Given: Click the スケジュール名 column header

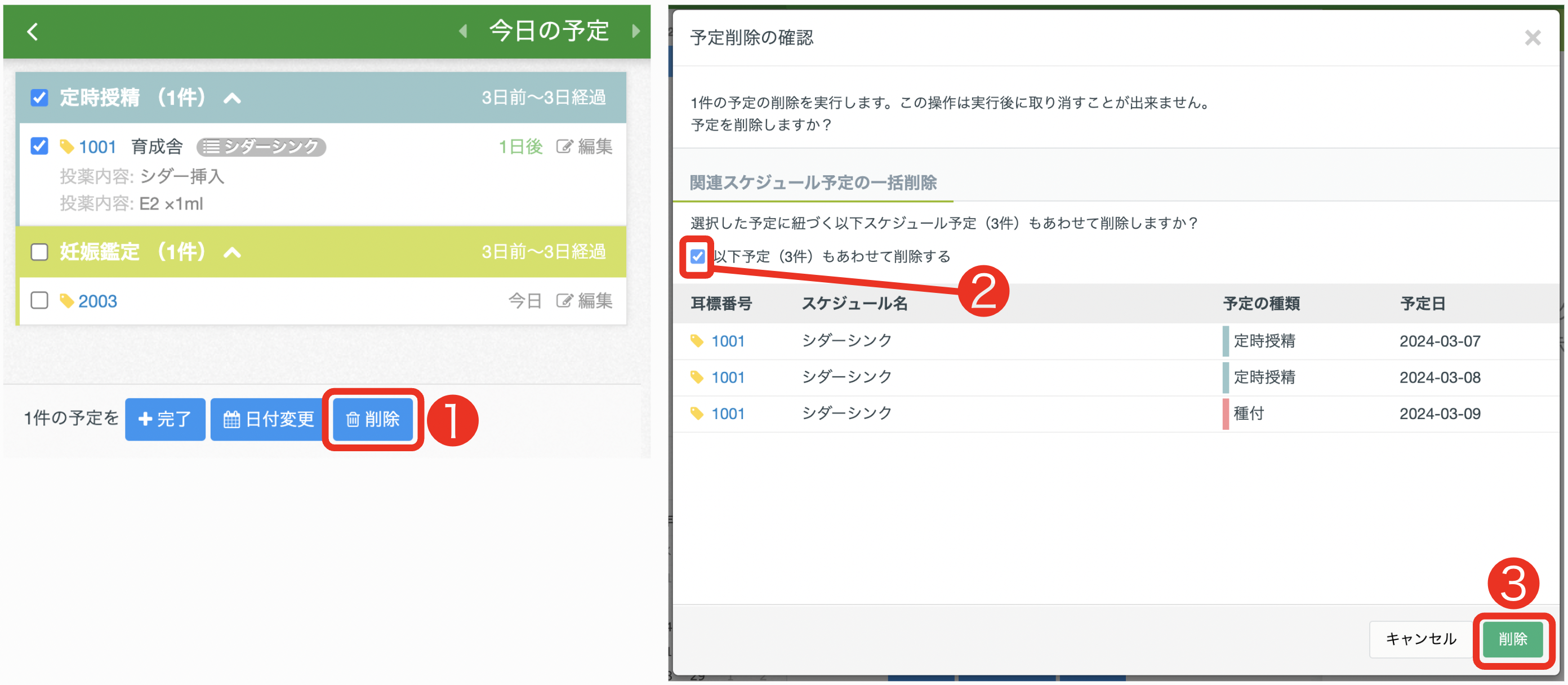Looking at the screenshot, I should 854,303.
